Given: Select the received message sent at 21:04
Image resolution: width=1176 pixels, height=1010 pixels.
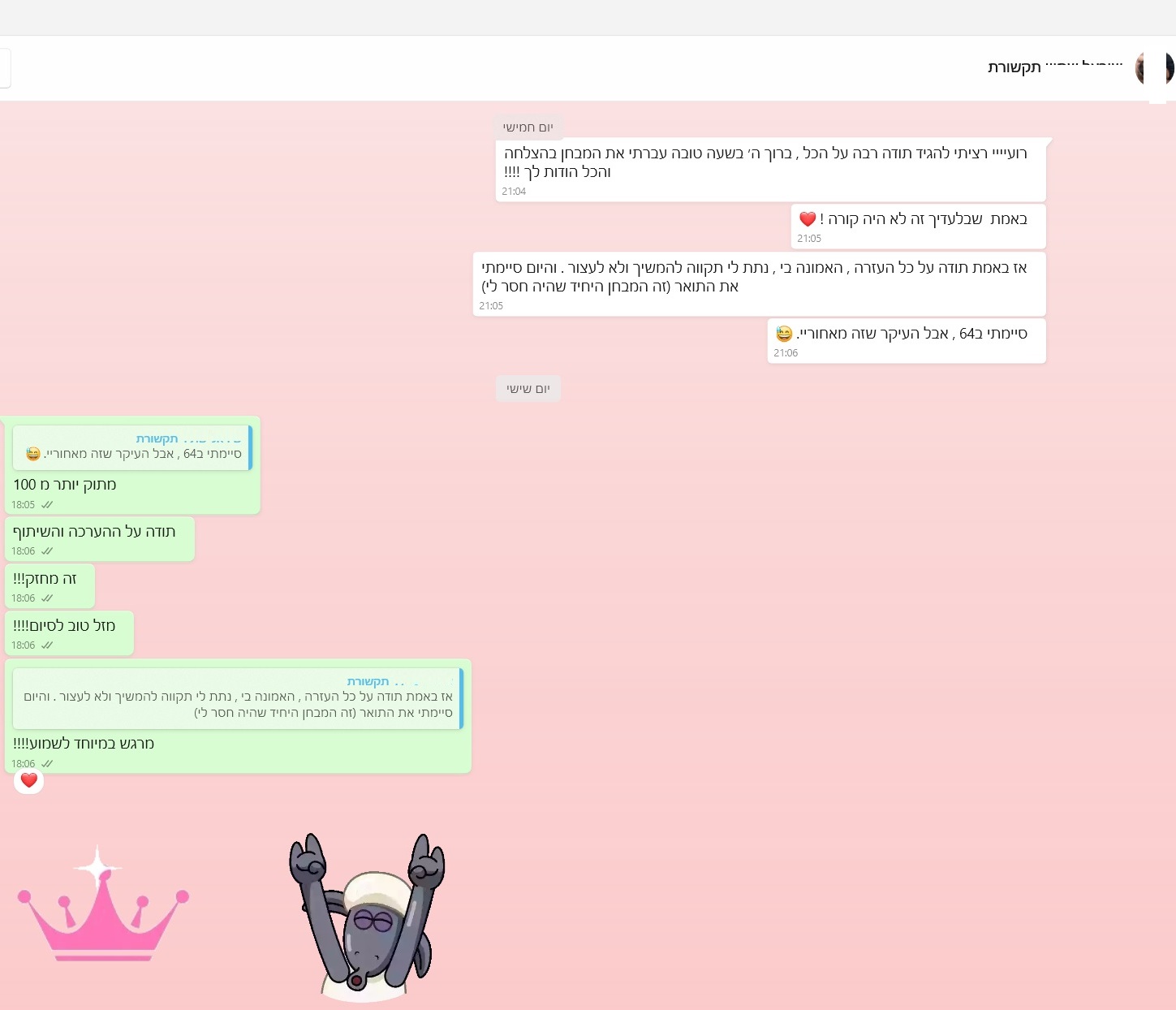Looking at the screenshot, I should [x=765, y=162].
